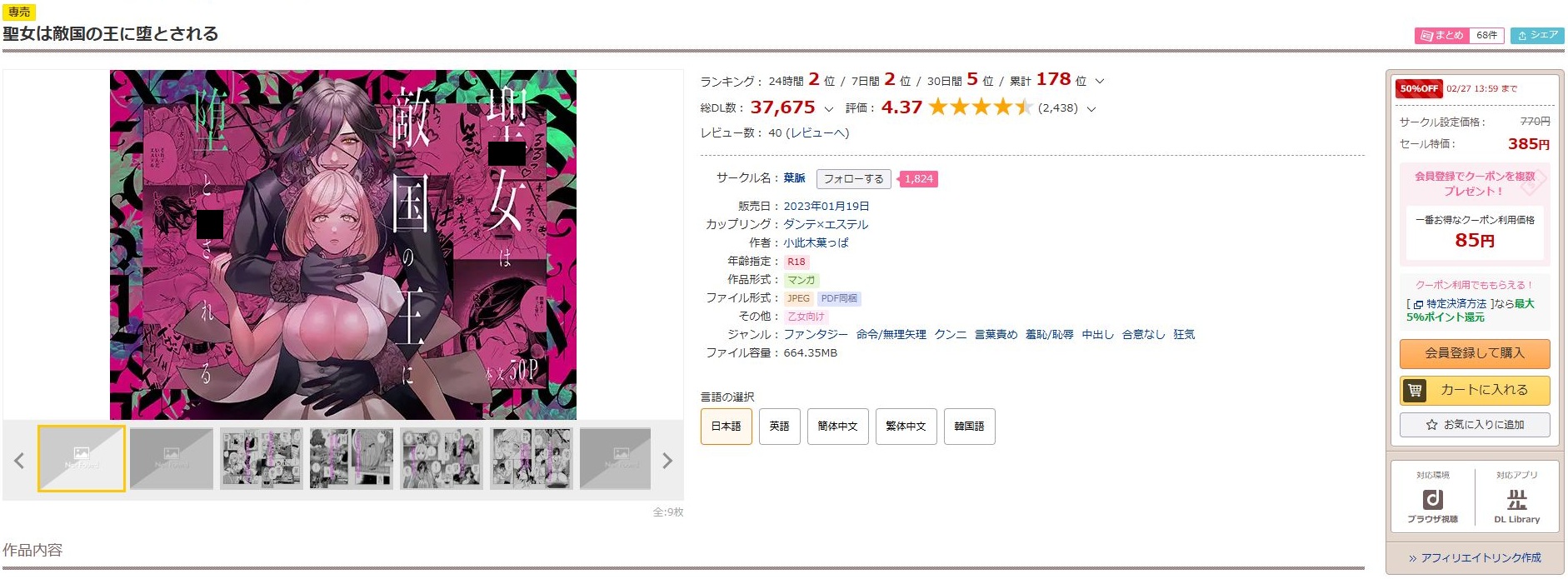Show previous thumbnails with the left arrow
The image size is (1568, 579).
(x=19, y=461)
